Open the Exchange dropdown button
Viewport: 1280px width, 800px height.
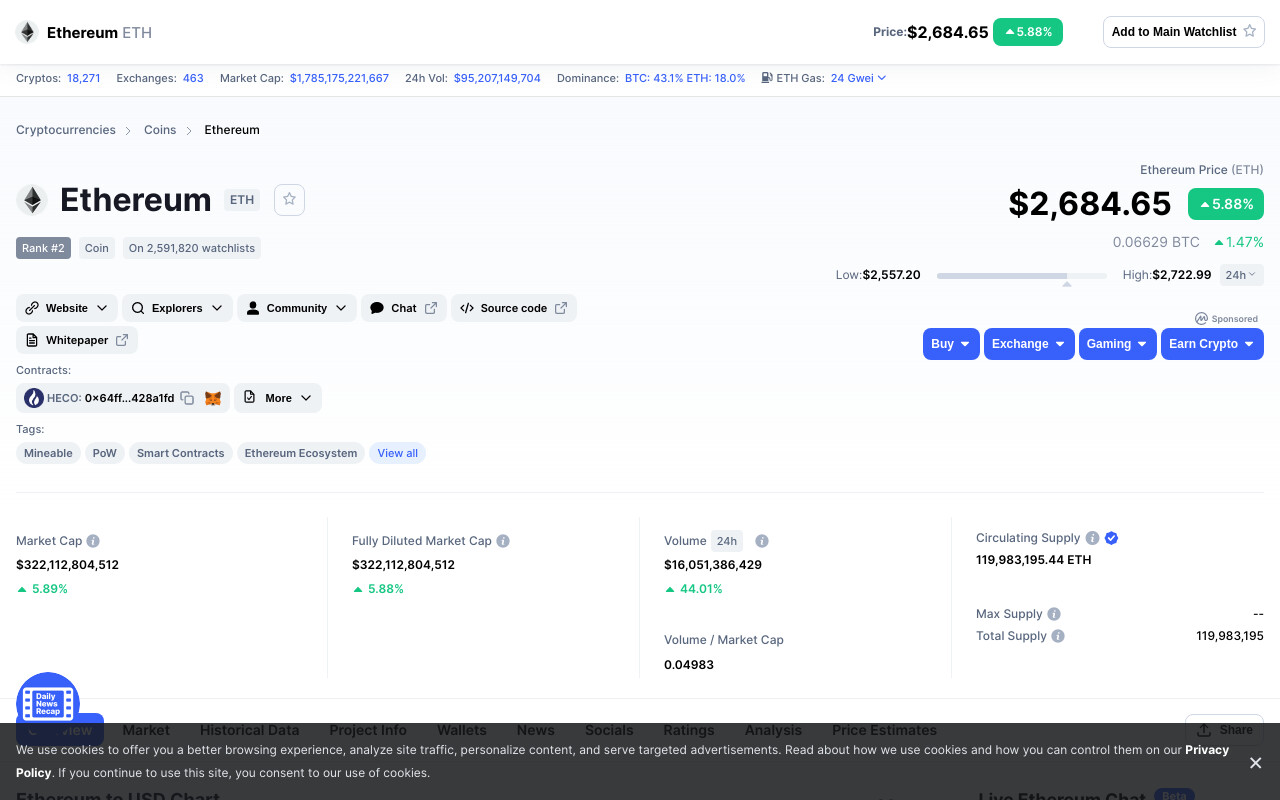pos(1029,344)
